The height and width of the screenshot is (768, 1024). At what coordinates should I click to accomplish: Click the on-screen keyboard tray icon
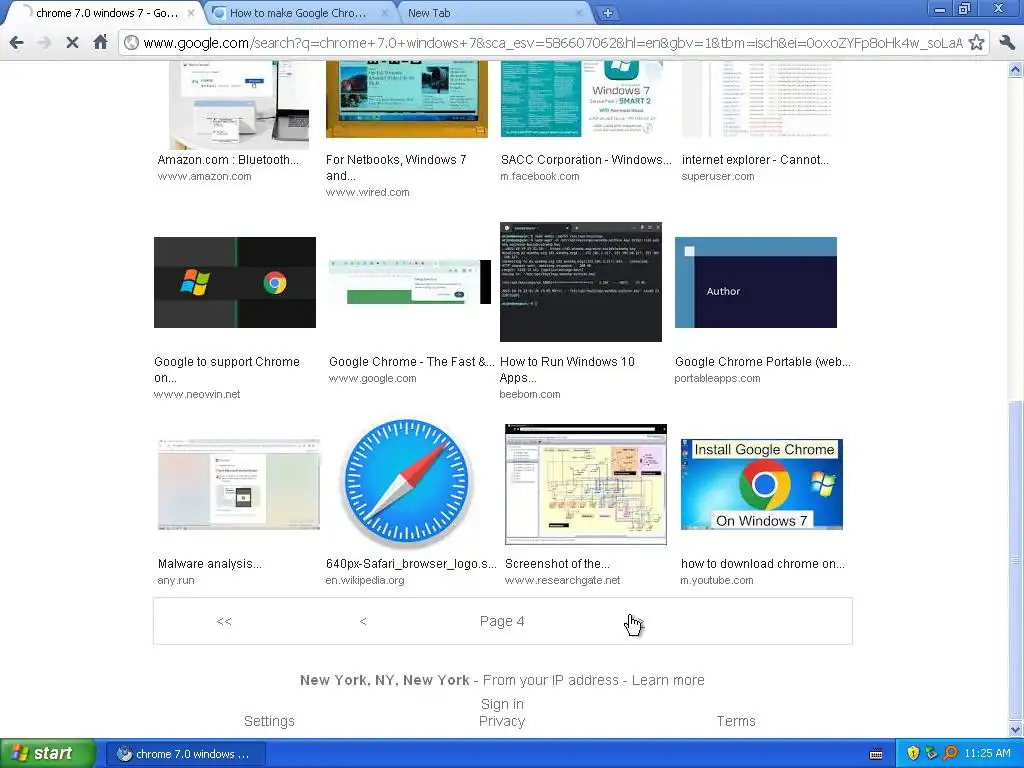(876, 754)
